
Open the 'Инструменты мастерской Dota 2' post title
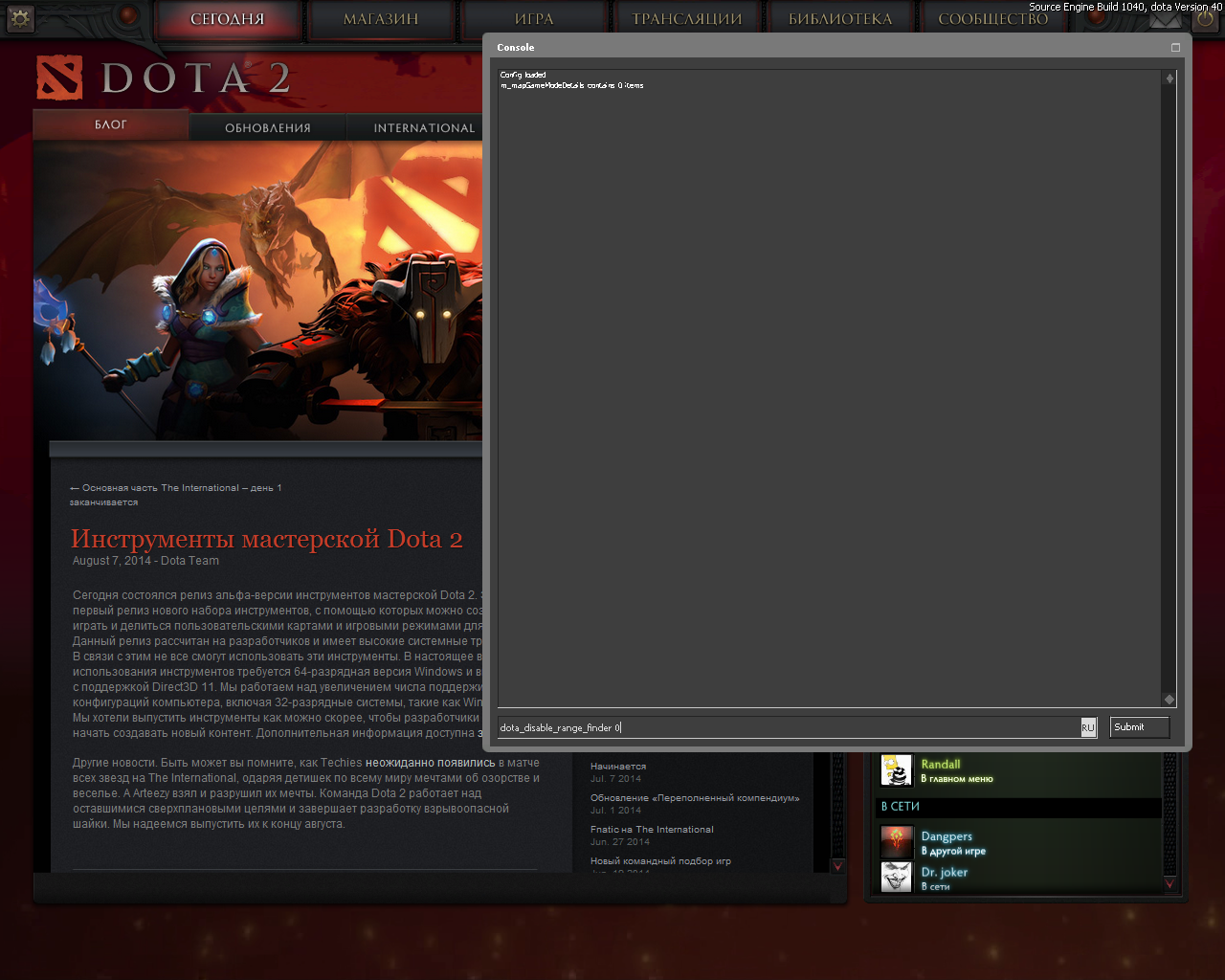pyautogui.click(x=267, y=539)
